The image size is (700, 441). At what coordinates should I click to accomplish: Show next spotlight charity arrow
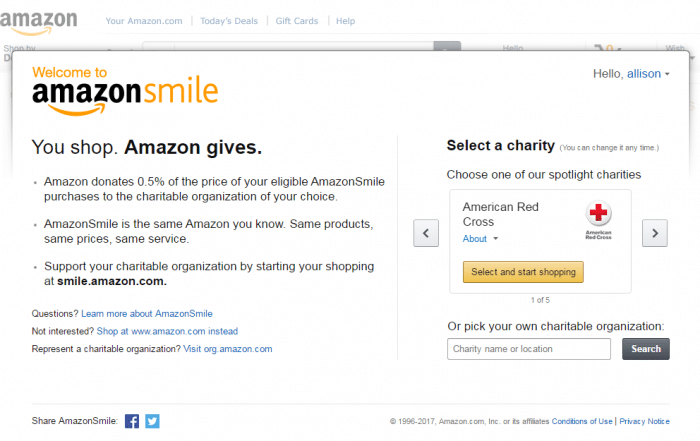(x=655, y=233)
